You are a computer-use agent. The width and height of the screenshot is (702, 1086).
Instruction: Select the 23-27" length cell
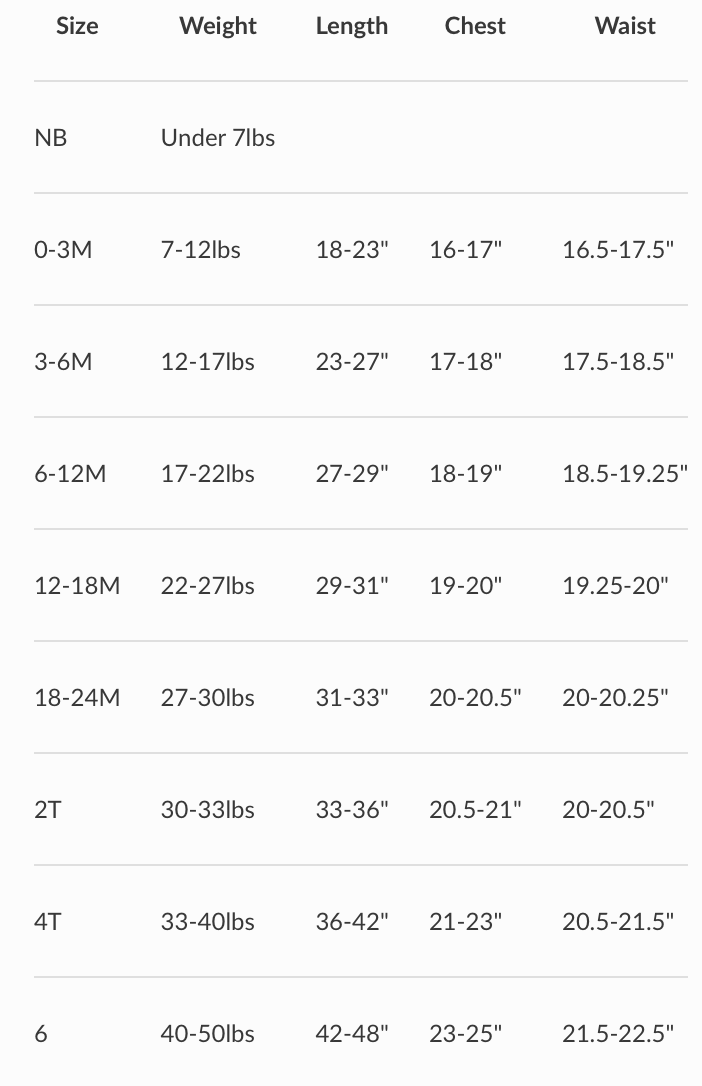pos(352,361)
